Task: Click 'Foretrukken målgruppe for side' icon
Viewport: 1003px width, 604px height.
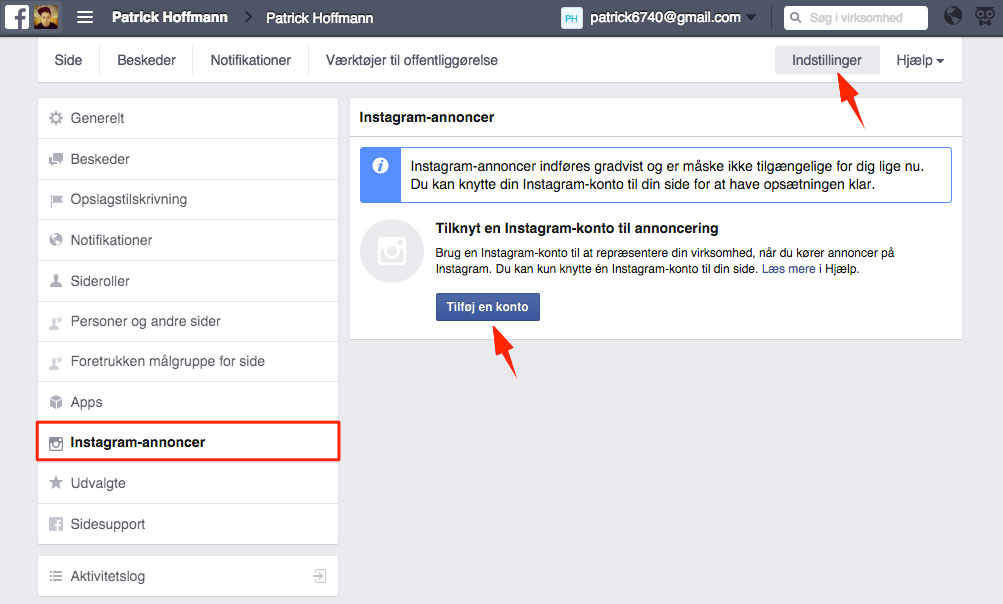Action: click(x=56, y=363)
